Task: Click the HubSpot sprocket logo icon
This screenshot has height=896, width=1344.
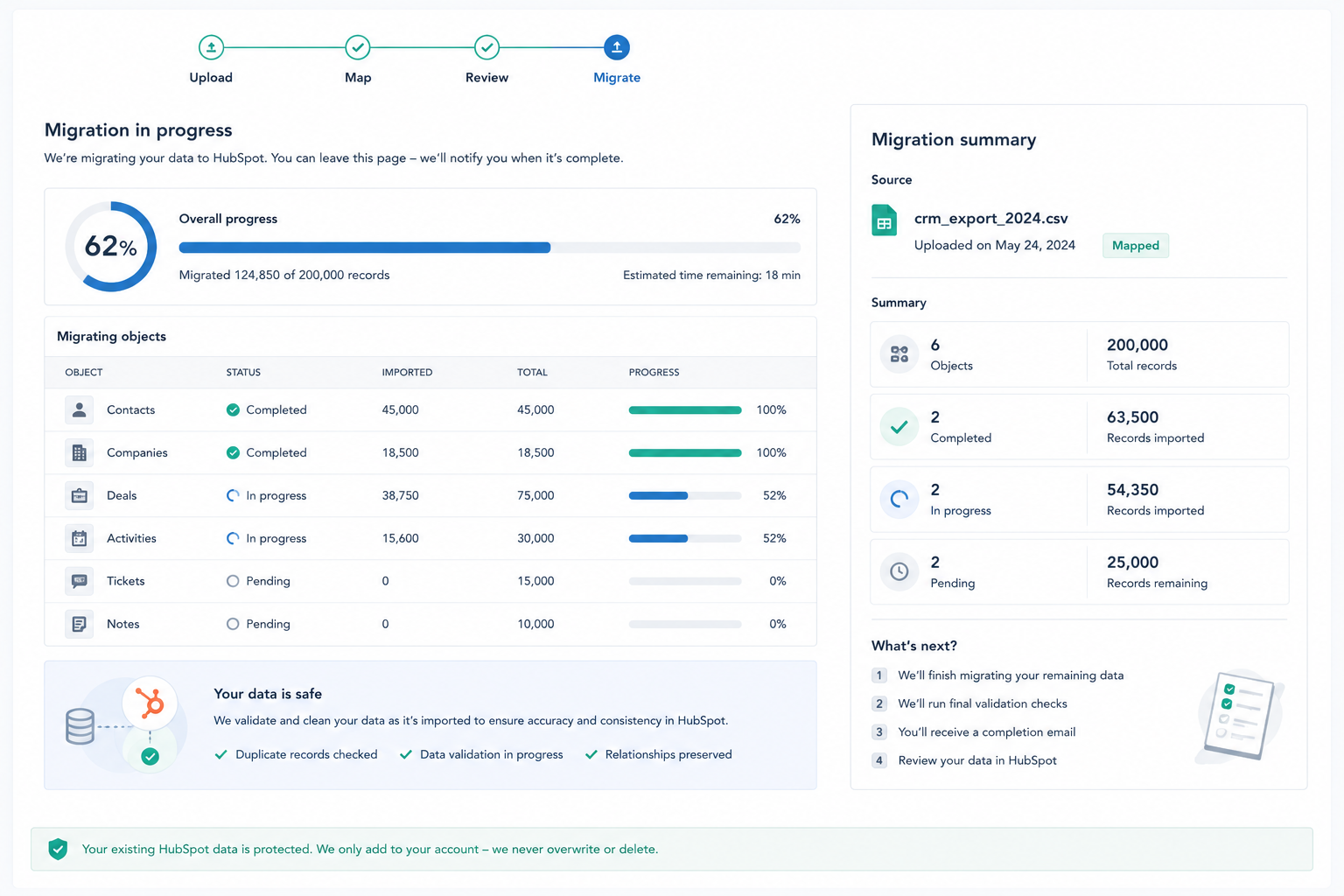Action: pos(150,703)
